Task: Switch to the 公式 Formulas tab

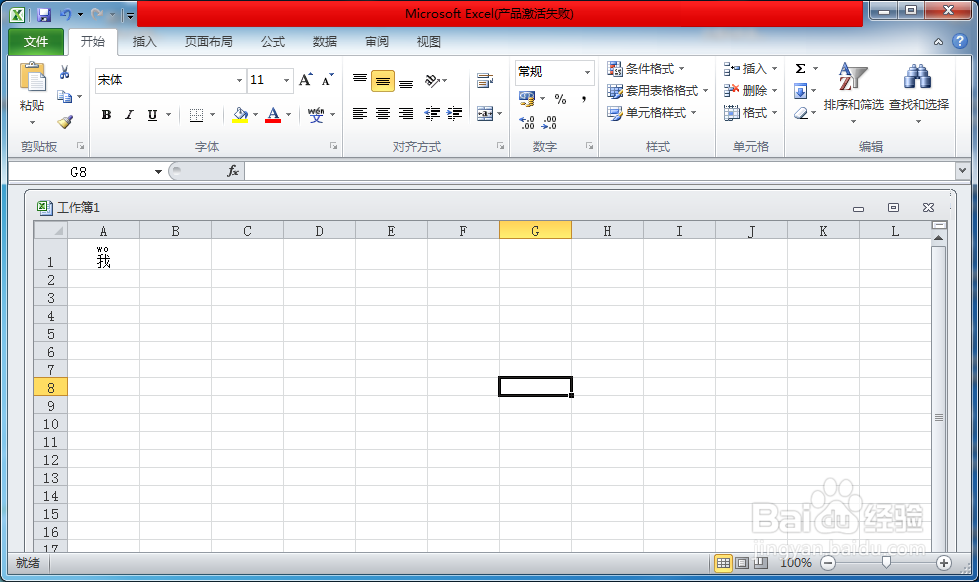Action: pos(273,41)
